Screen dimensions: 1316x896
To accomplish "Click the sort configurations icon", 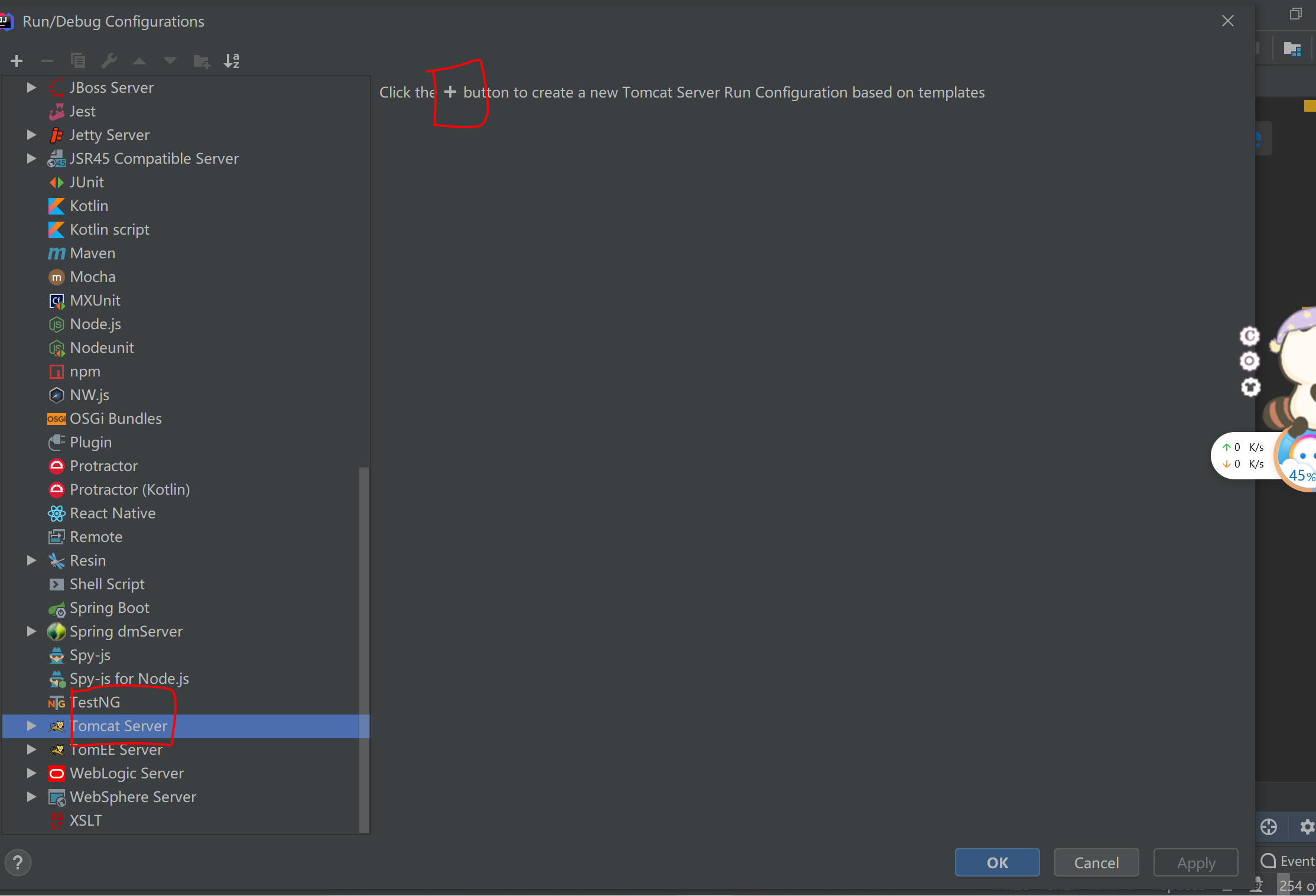I will [x=232, y=61].
